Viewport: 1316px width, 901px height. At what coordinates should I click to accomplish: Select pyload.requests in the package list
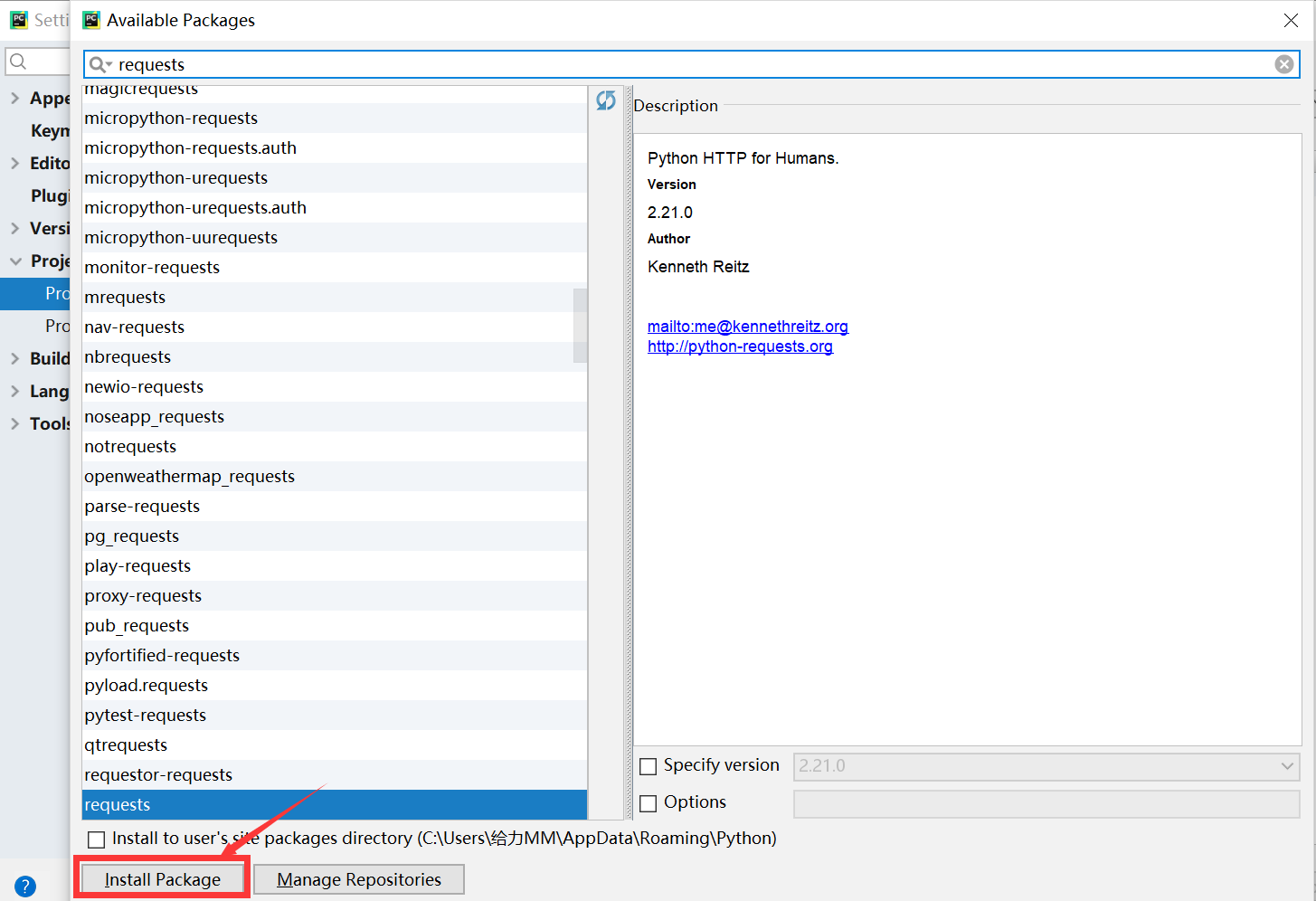pyautogui.click(x=335, y=686)
